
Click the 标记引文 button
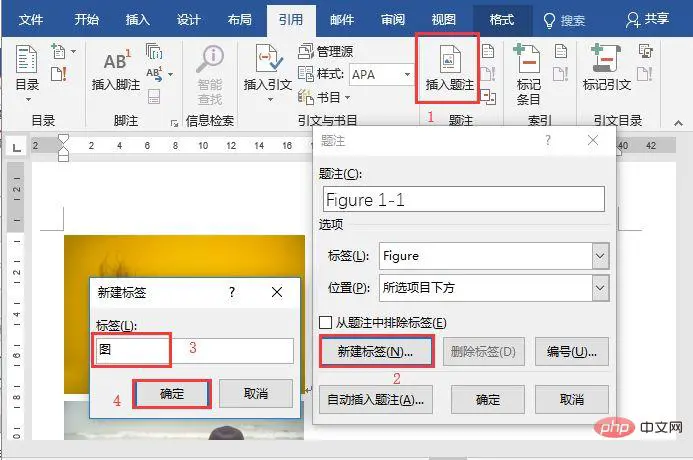point(607,68)
